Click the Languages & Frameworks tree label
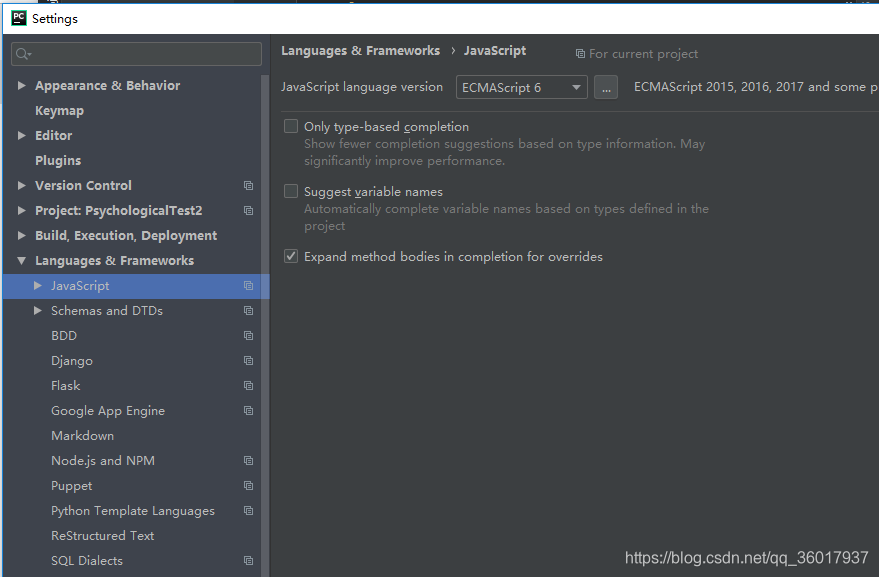 [114, 261]
